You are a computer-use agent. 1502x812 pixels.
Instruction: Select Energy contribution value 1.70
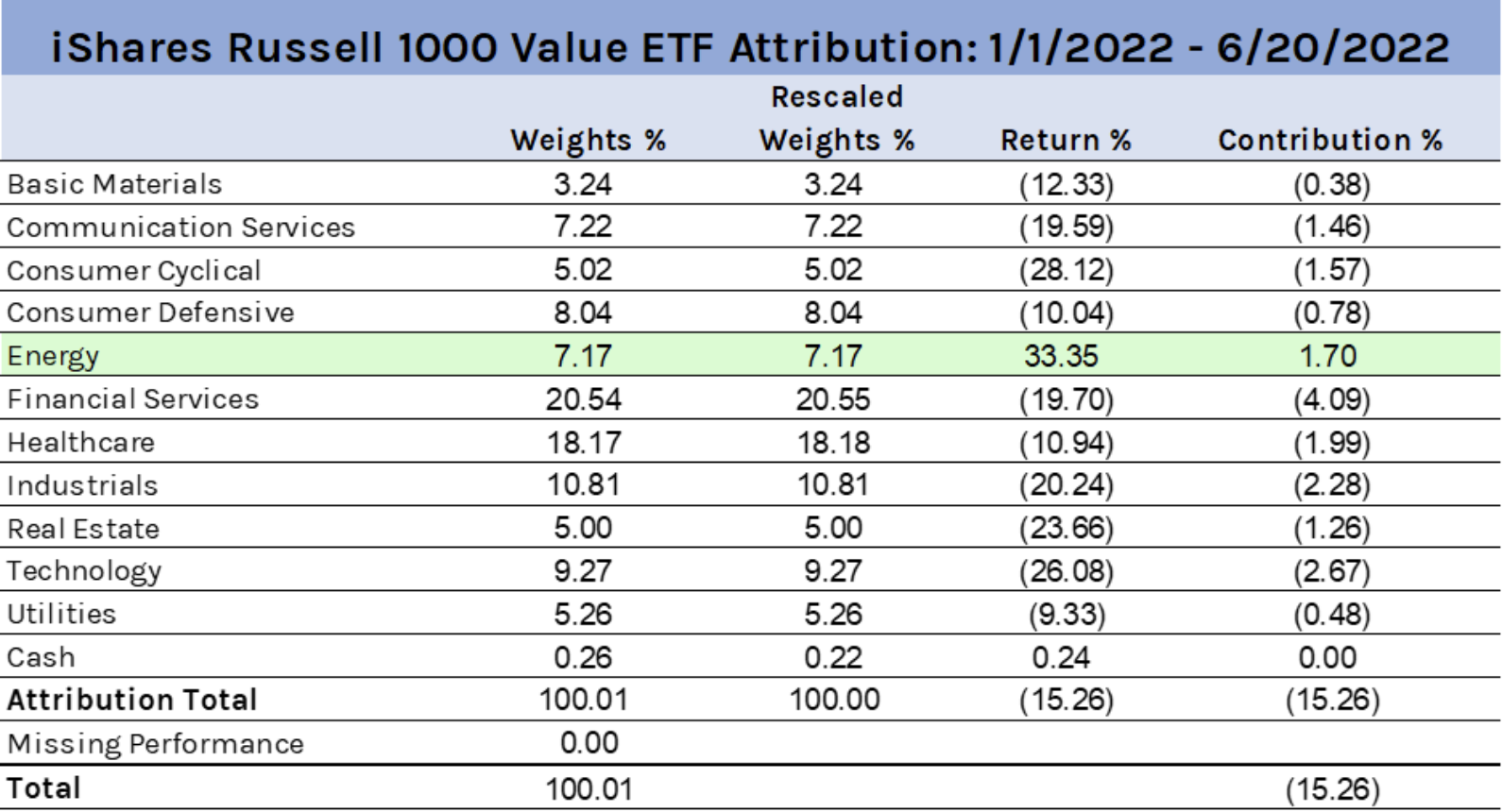coord(1327,356)
